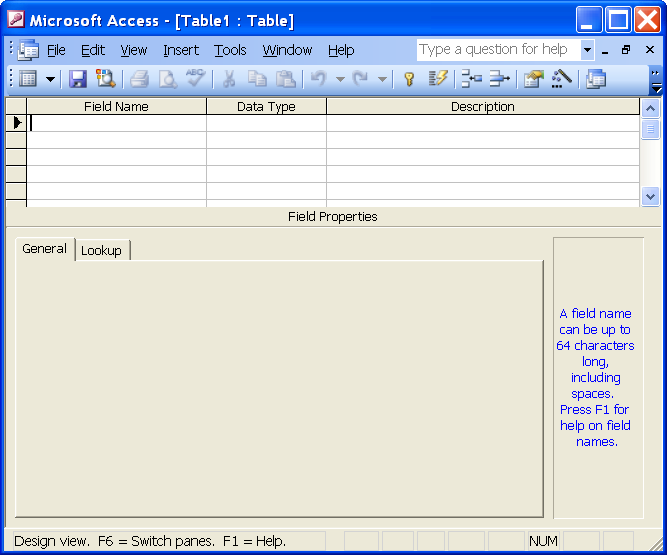
Task: Show the Database Window icon
Action: pos(596,79)
